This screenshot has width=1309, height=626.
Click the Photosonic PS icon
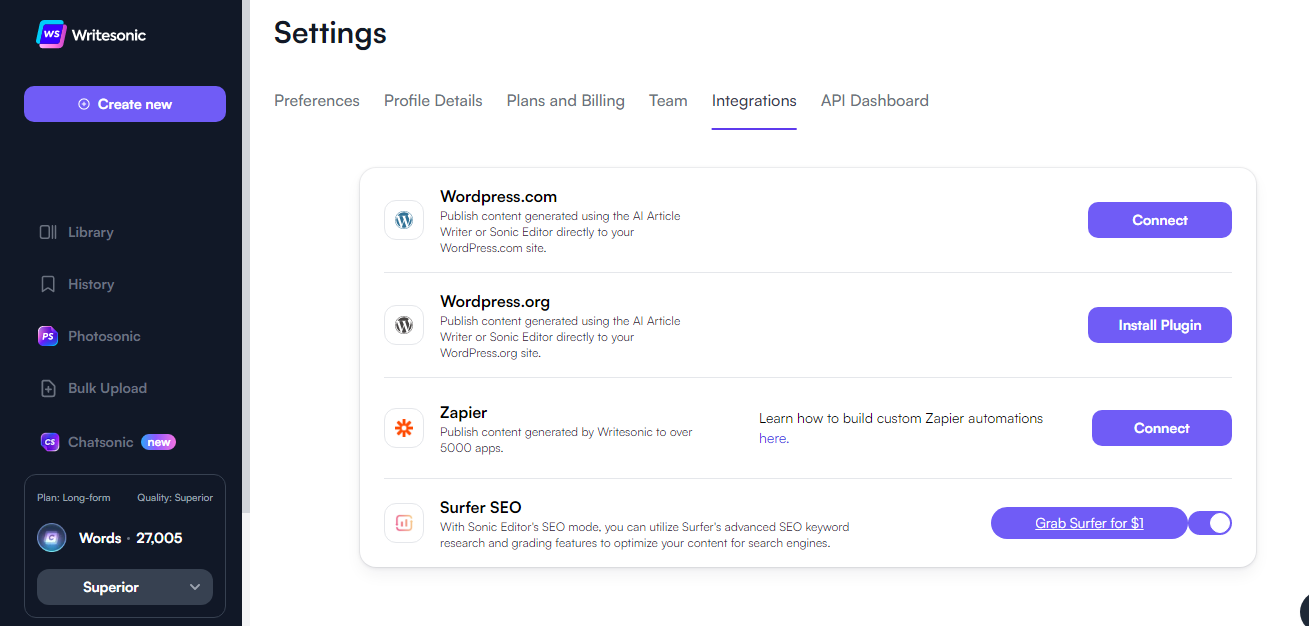[x=48, y=336]
